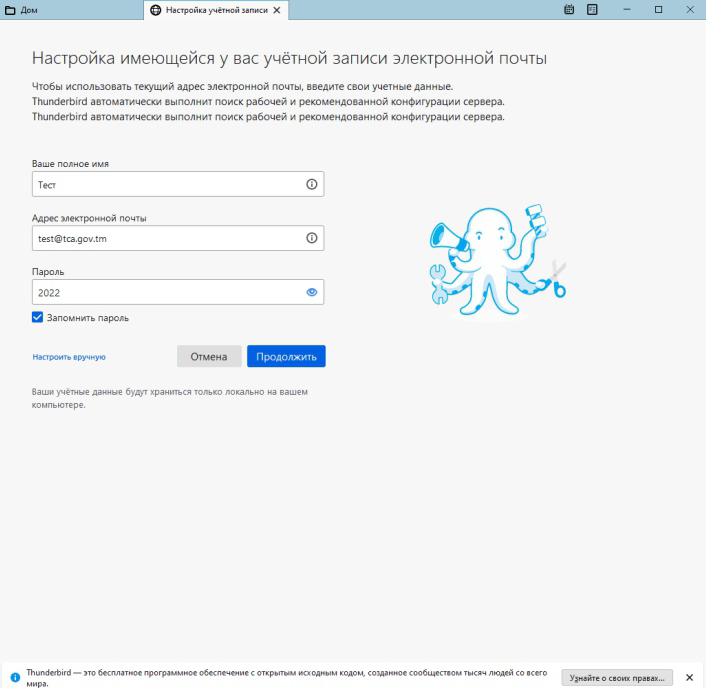Open the calendar icon in the title bar

569,9
